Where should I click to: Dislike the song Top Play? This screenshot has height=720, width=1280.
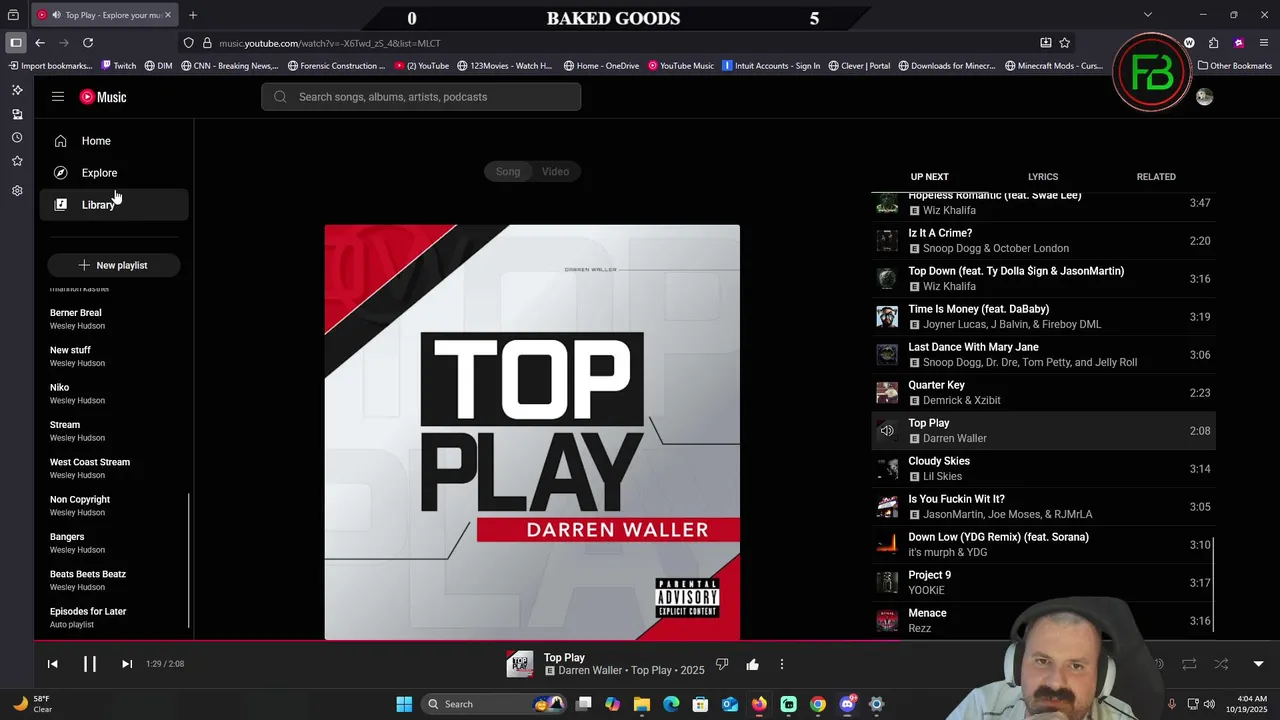click(722, 664)
